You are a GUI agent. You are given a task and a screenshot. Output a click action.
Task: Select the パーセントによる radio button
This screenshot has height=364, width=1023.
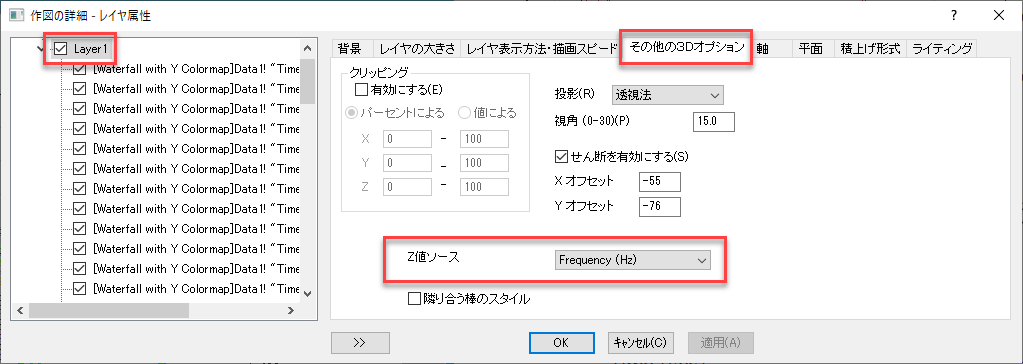pos(352,113)
